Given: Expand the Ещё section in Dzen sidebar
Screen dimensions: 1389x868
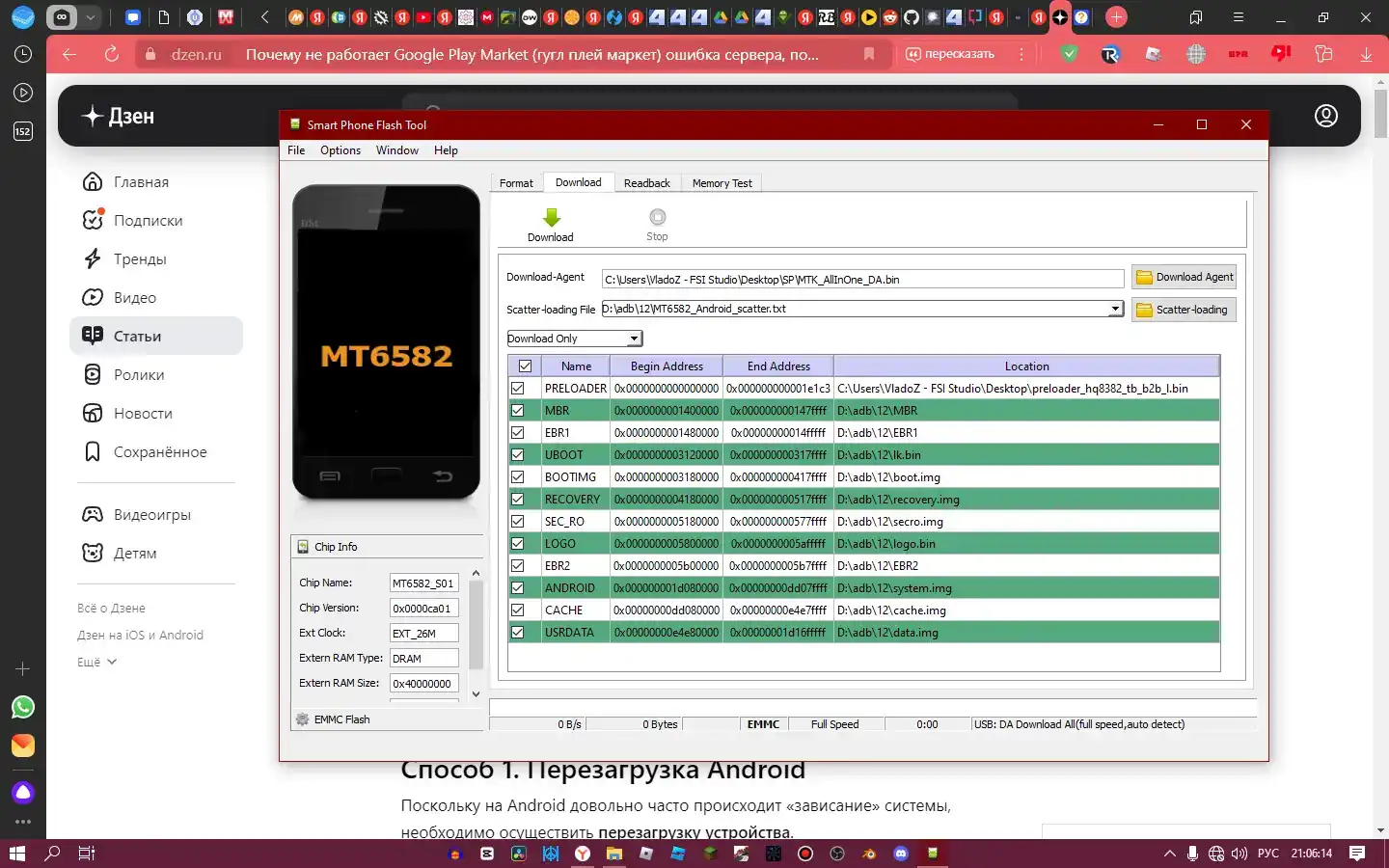Looking at the screenshot, I should click(x=96, y=663).
